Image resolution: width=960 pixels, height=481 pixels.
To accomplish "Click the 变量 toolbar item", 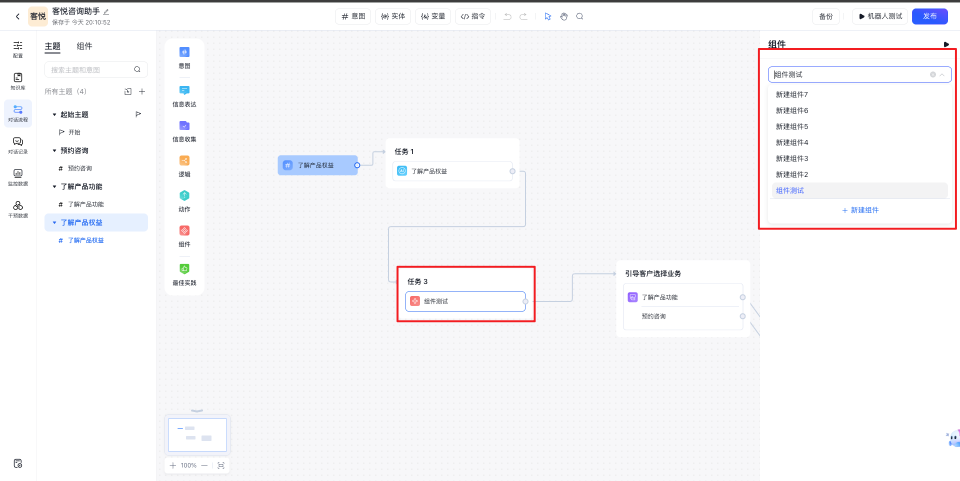I will (x=432, y=16).
